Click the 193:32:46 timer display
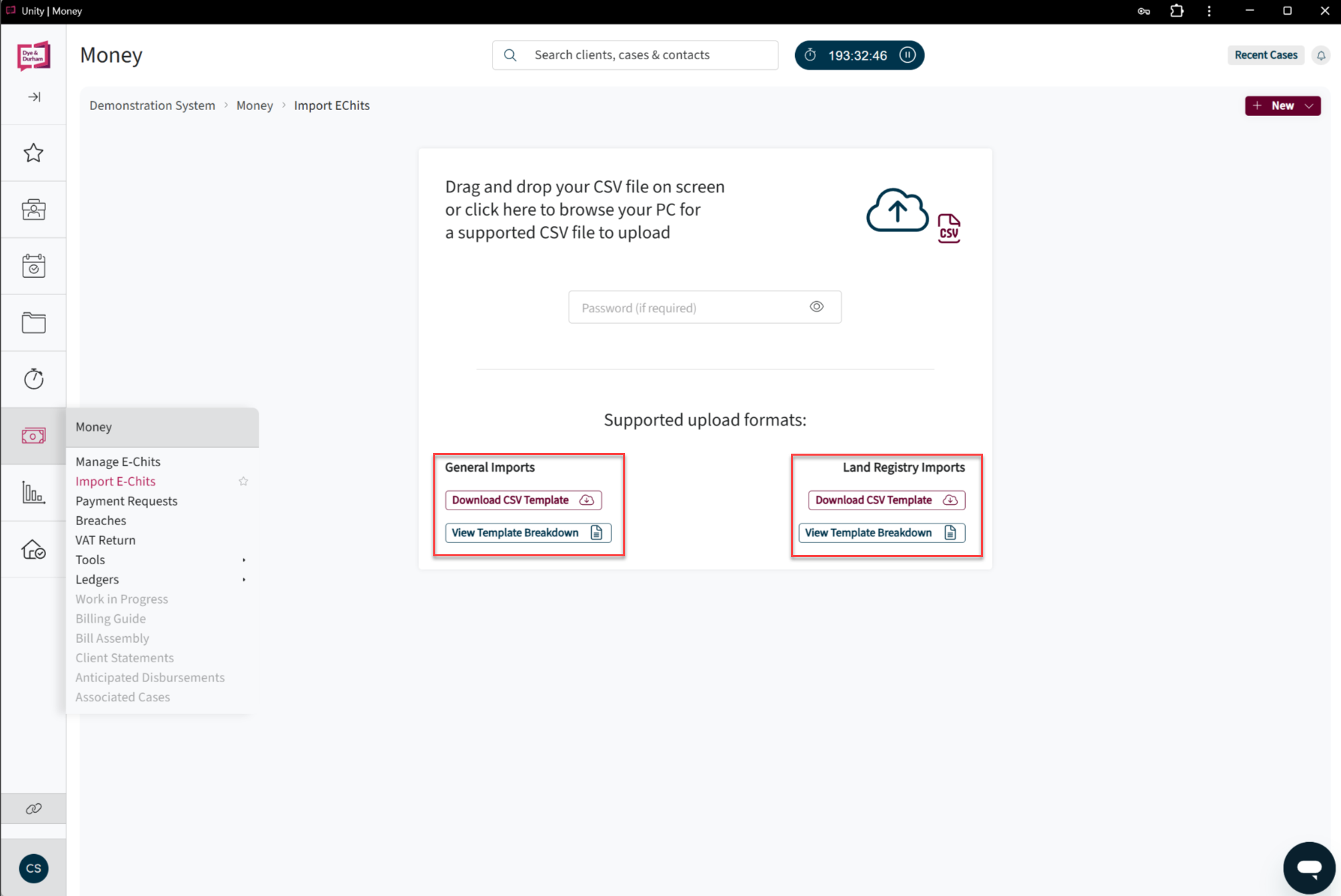Screen dimensions: 1341x896 coord(857,55)
